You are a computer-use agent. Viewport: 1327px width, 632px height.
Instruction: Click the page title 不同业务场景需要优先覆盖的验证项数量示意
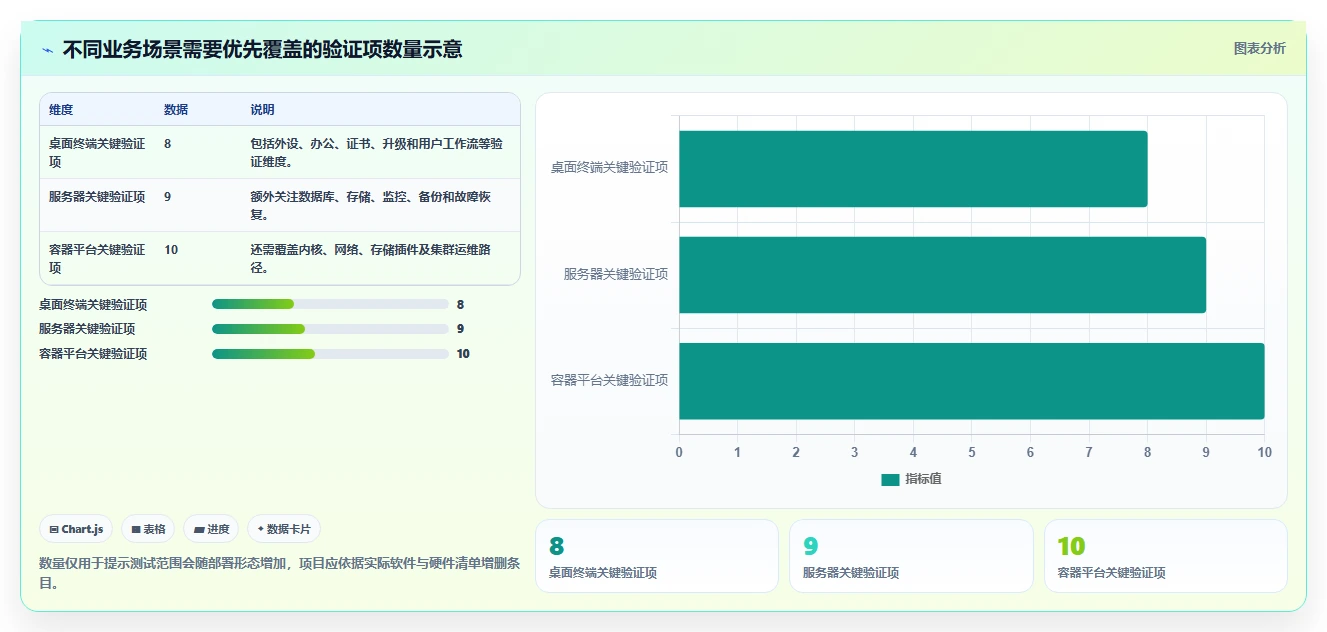coord(263,50)
